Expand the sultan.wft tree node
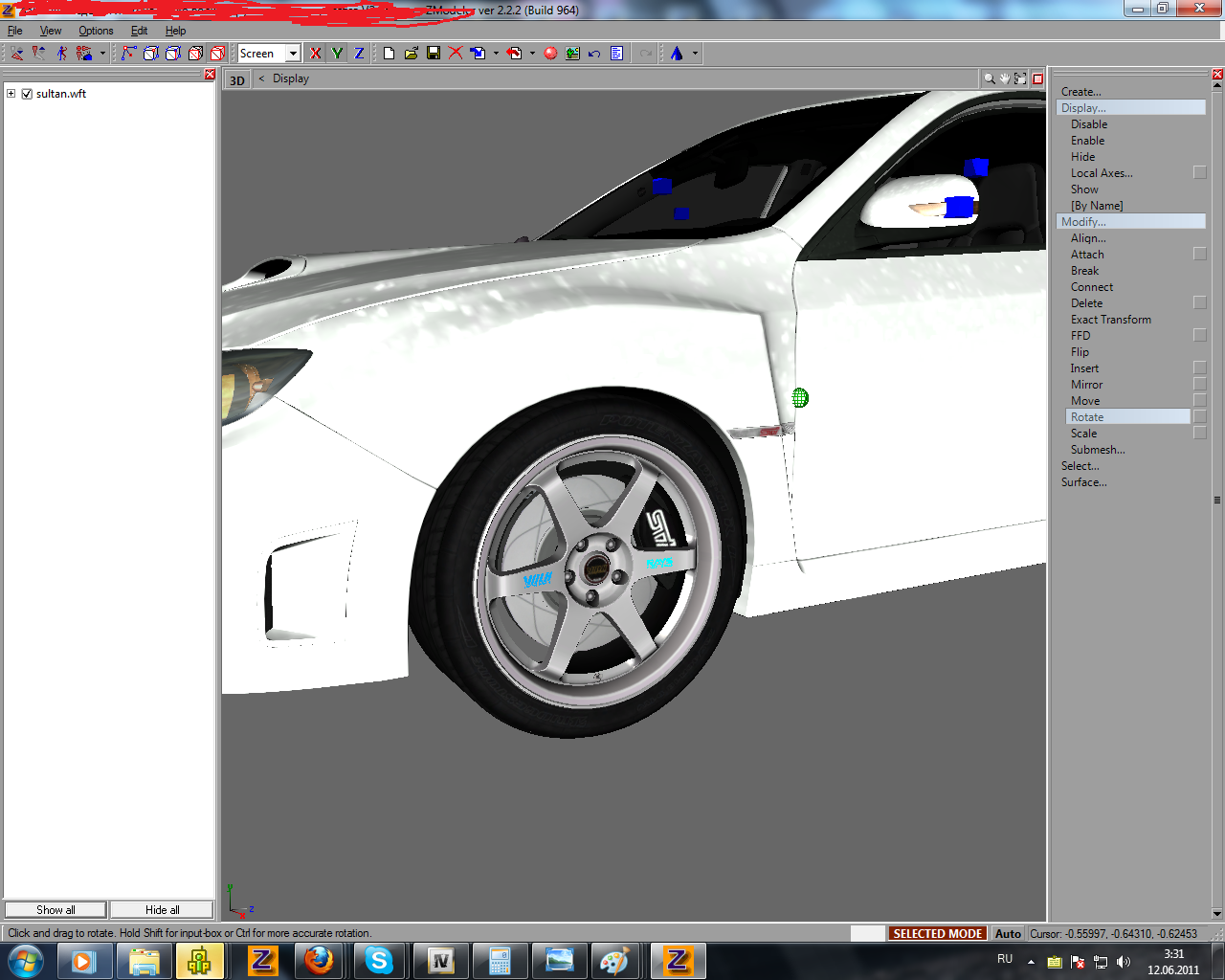 [x=11, y=94]
